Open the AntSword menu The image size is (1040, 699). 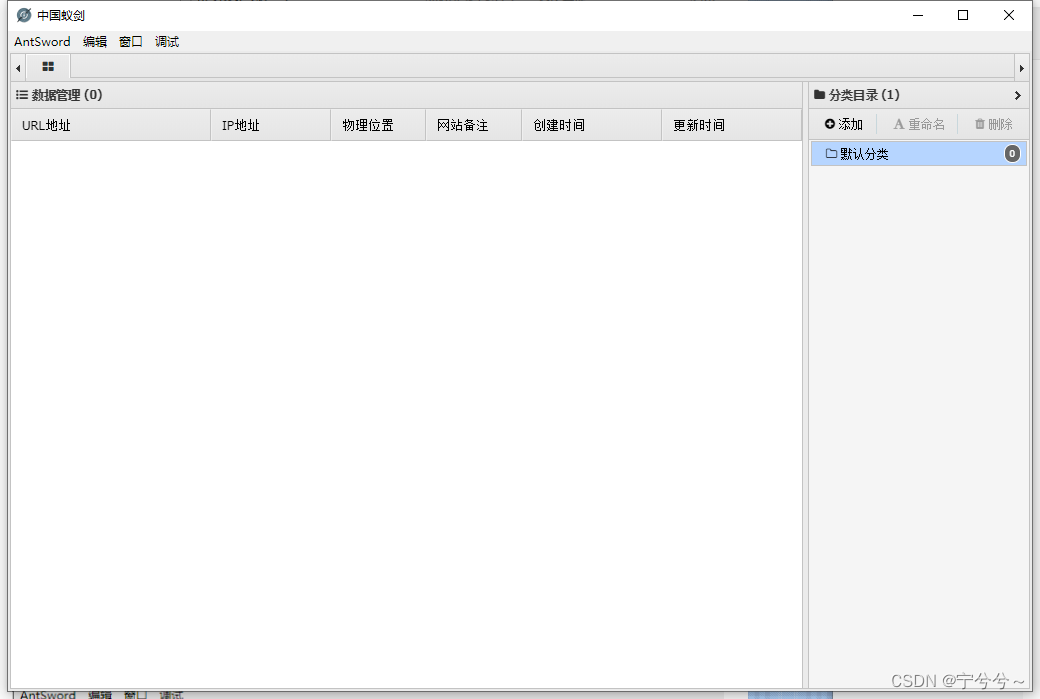[42, 42]
